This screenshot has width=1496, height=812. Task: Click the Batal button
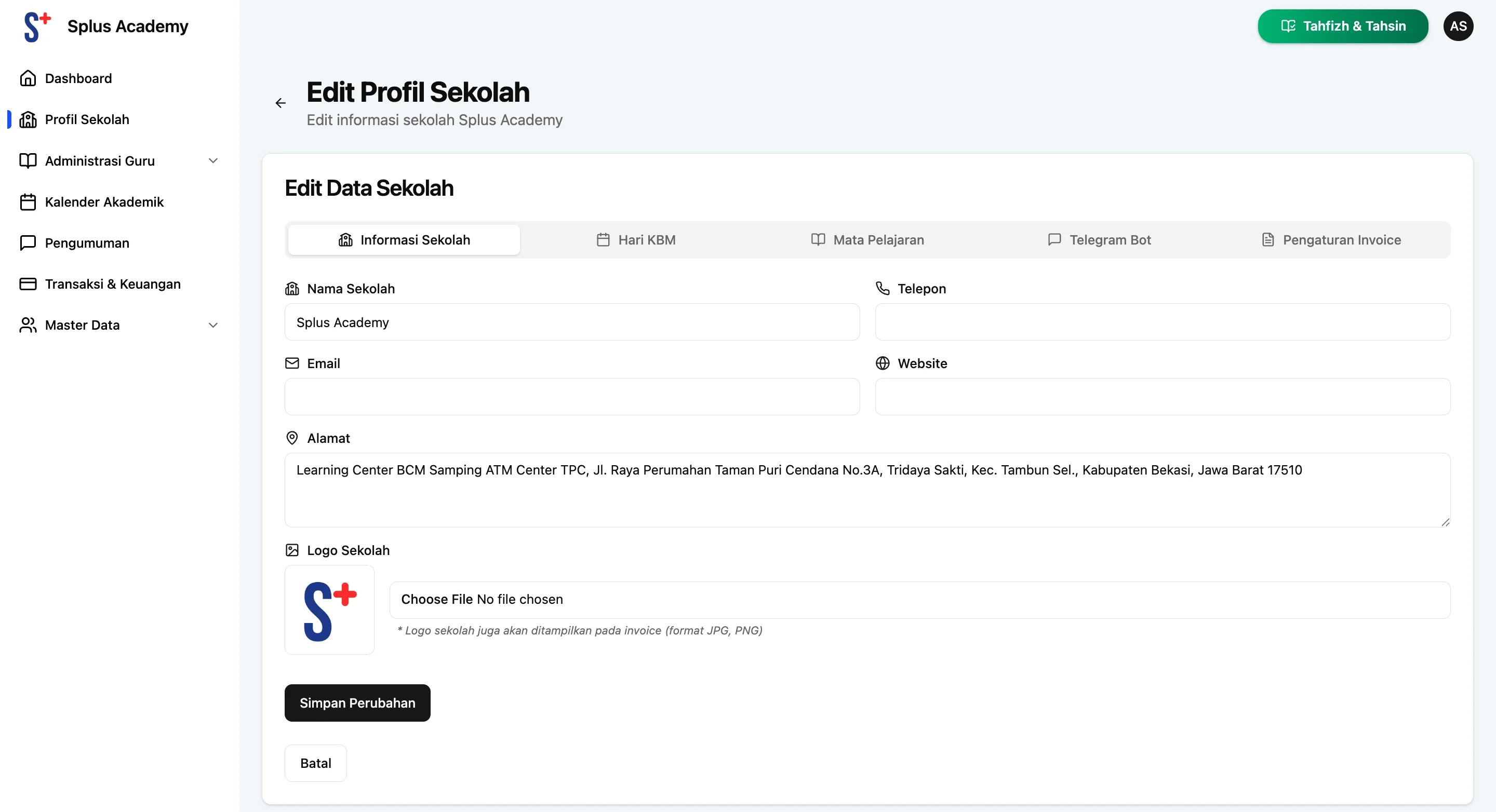tap(315, 763)
